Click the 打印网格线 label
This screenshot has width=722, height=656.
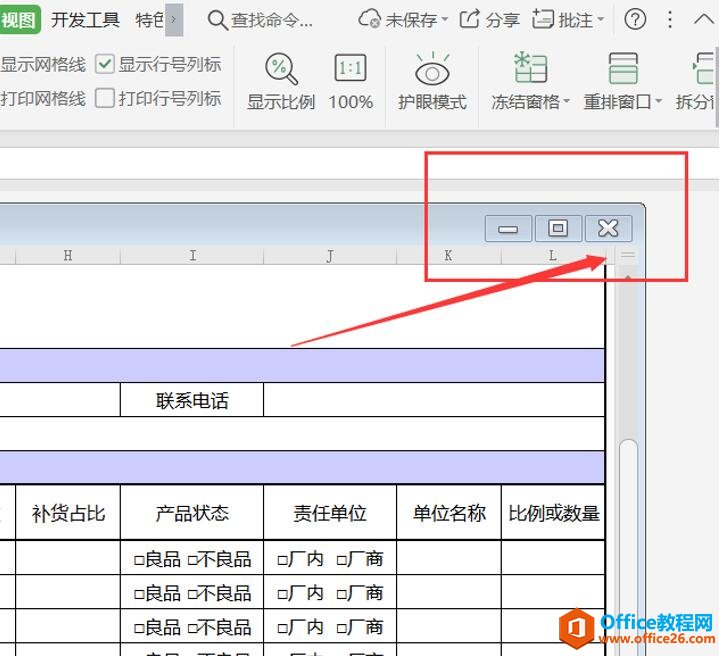pyautogui.click(x=43, y=99)
